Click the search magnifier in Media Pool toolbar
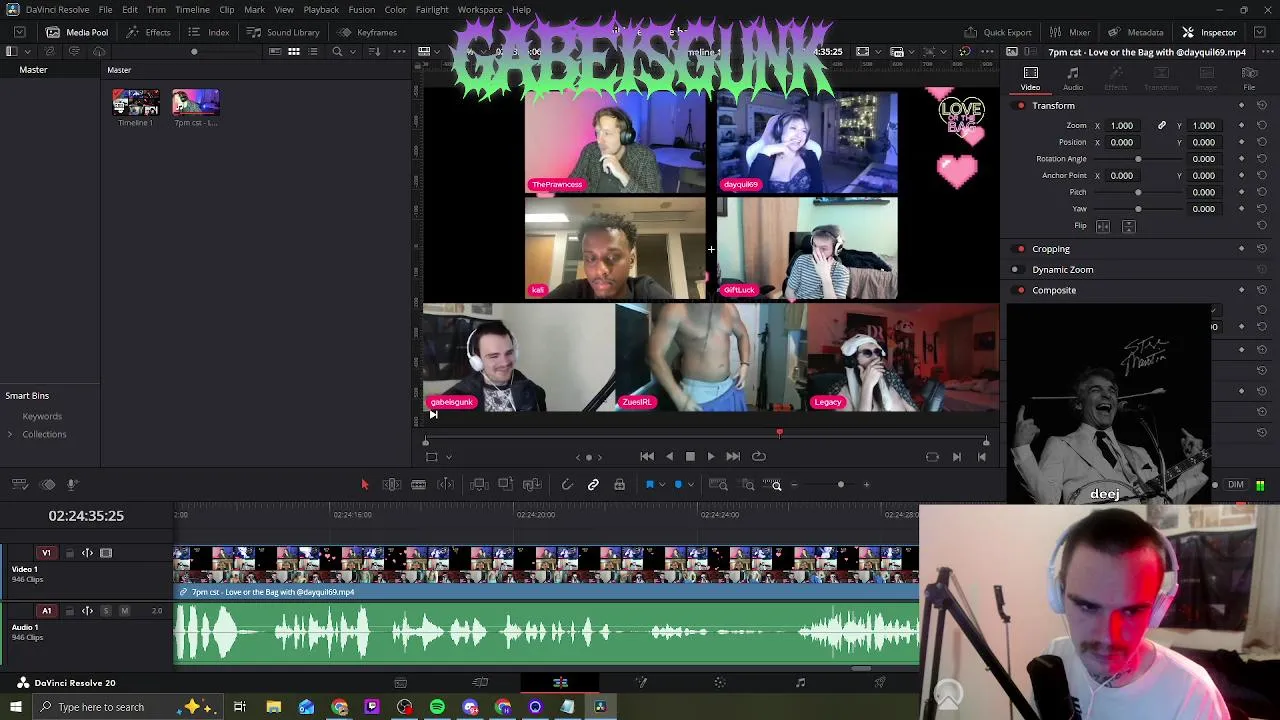1280x720 pixels. 337,51
